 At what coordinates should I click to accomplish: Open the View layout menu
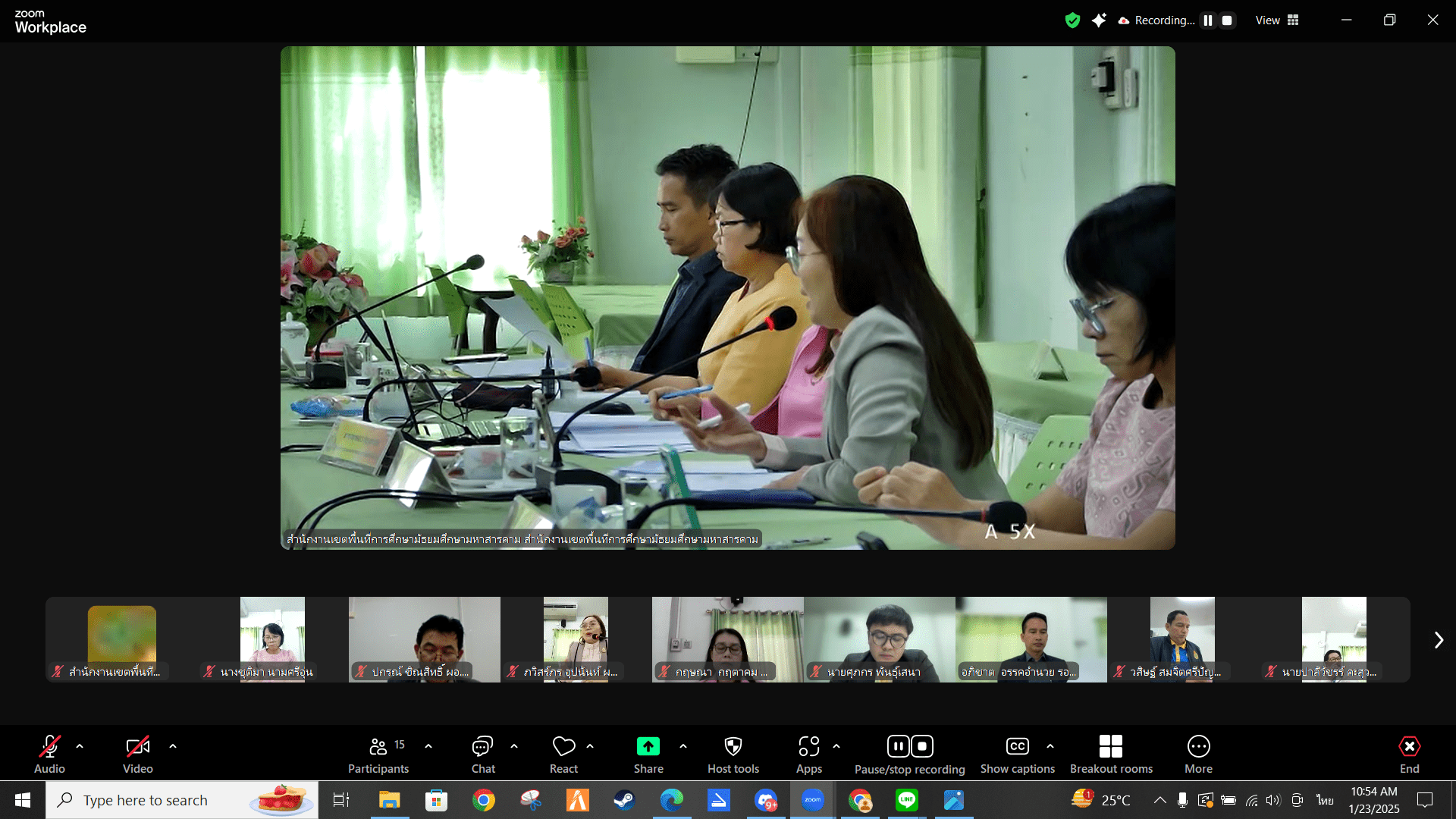pos(1277,20)
